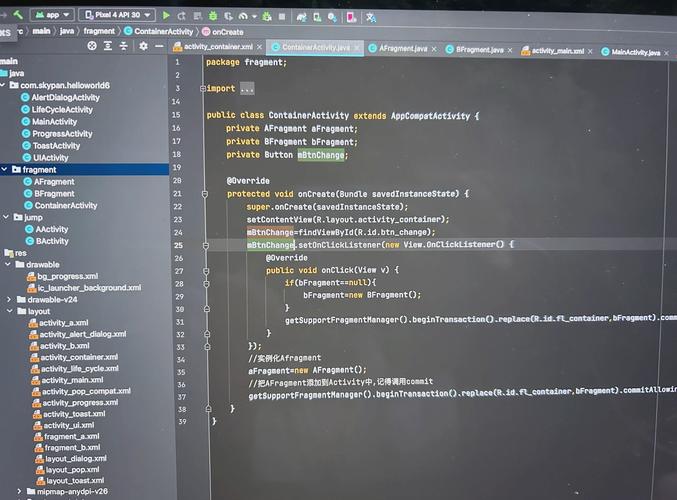
Task: Expand the mipmap-anydpi-v26 folder
Action: (19, 491)
